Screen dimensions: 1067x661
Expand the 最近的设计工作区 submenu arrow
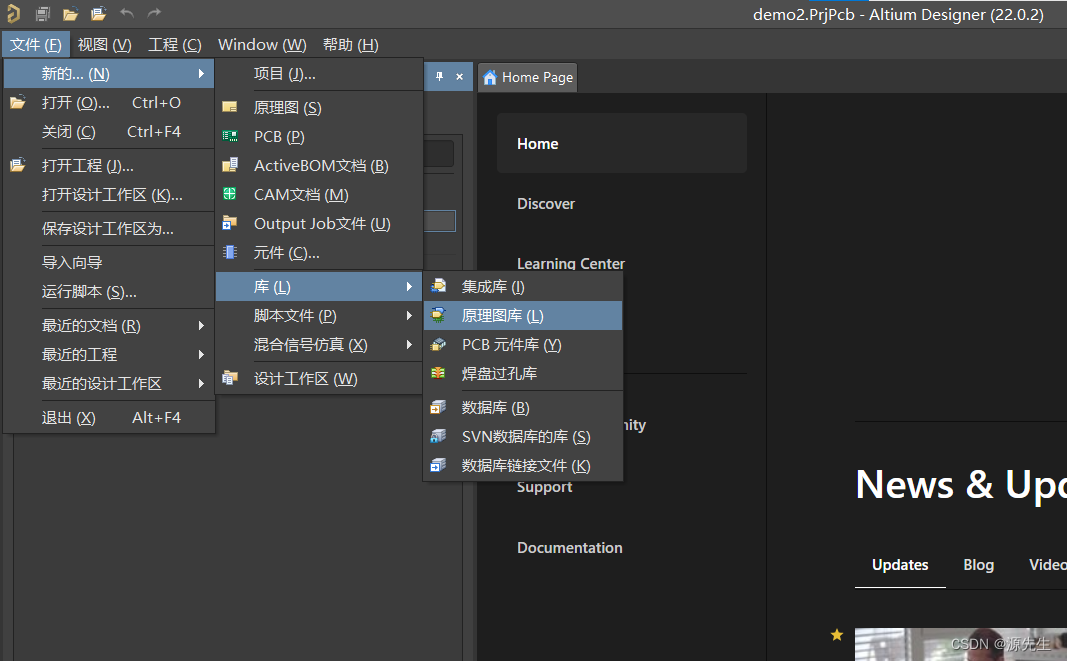[x=201, y=383]
